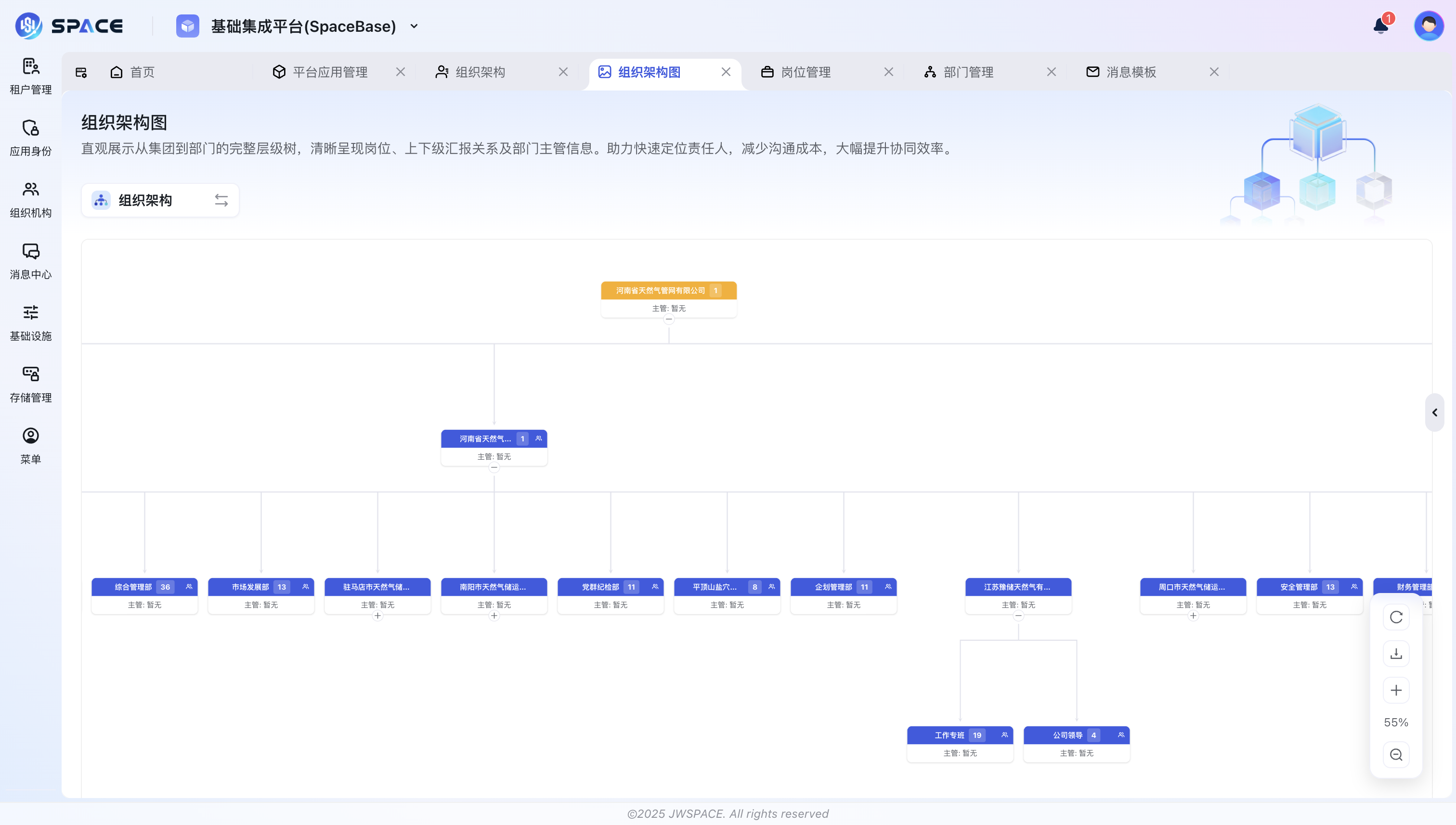View members of 公司领导 node
Image resolution: width=1456 pixels, height=825 pixels.
click(x=1121, y=735)
